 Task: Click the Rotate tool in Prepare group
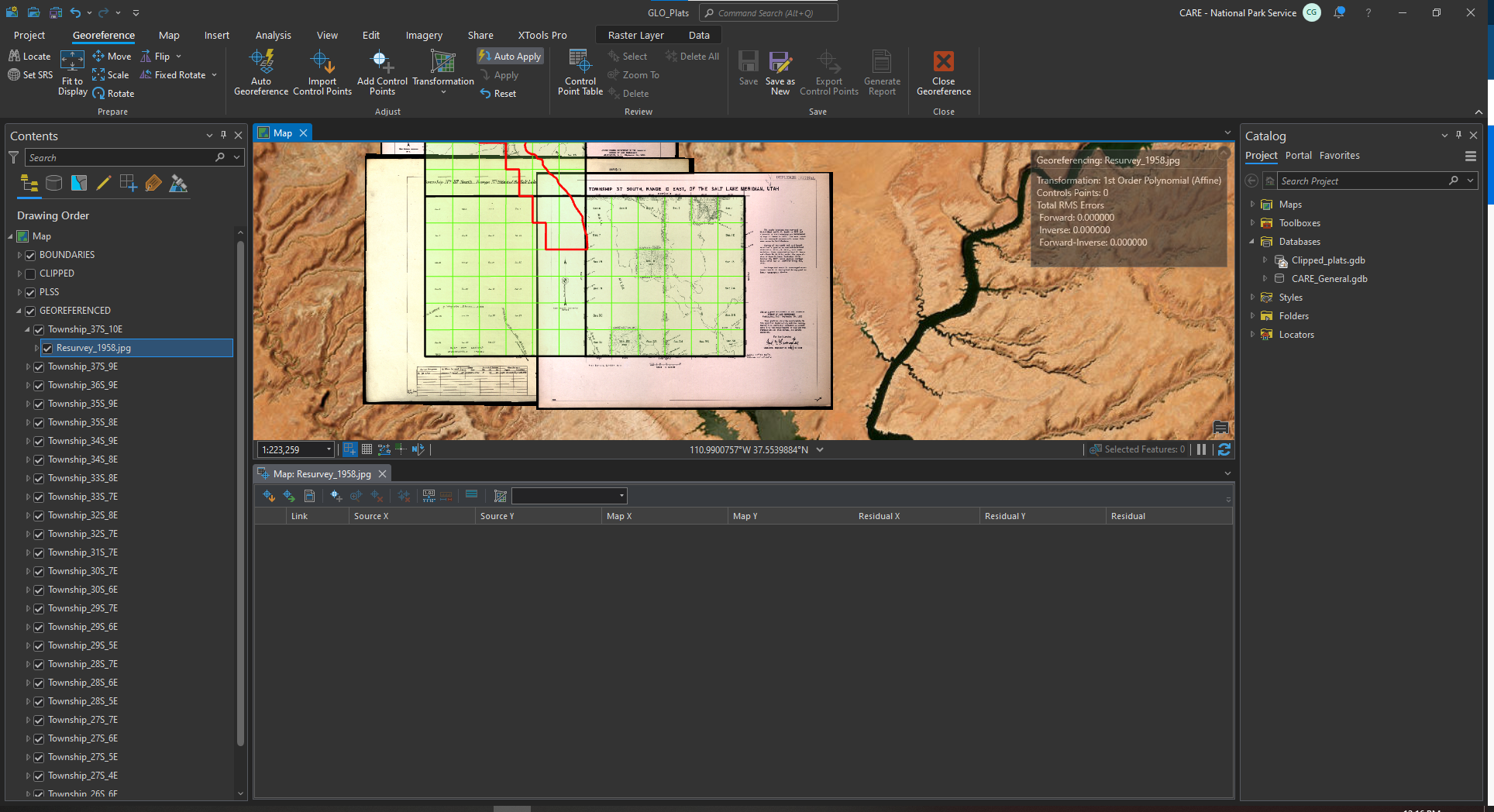[x=113, y=94]
